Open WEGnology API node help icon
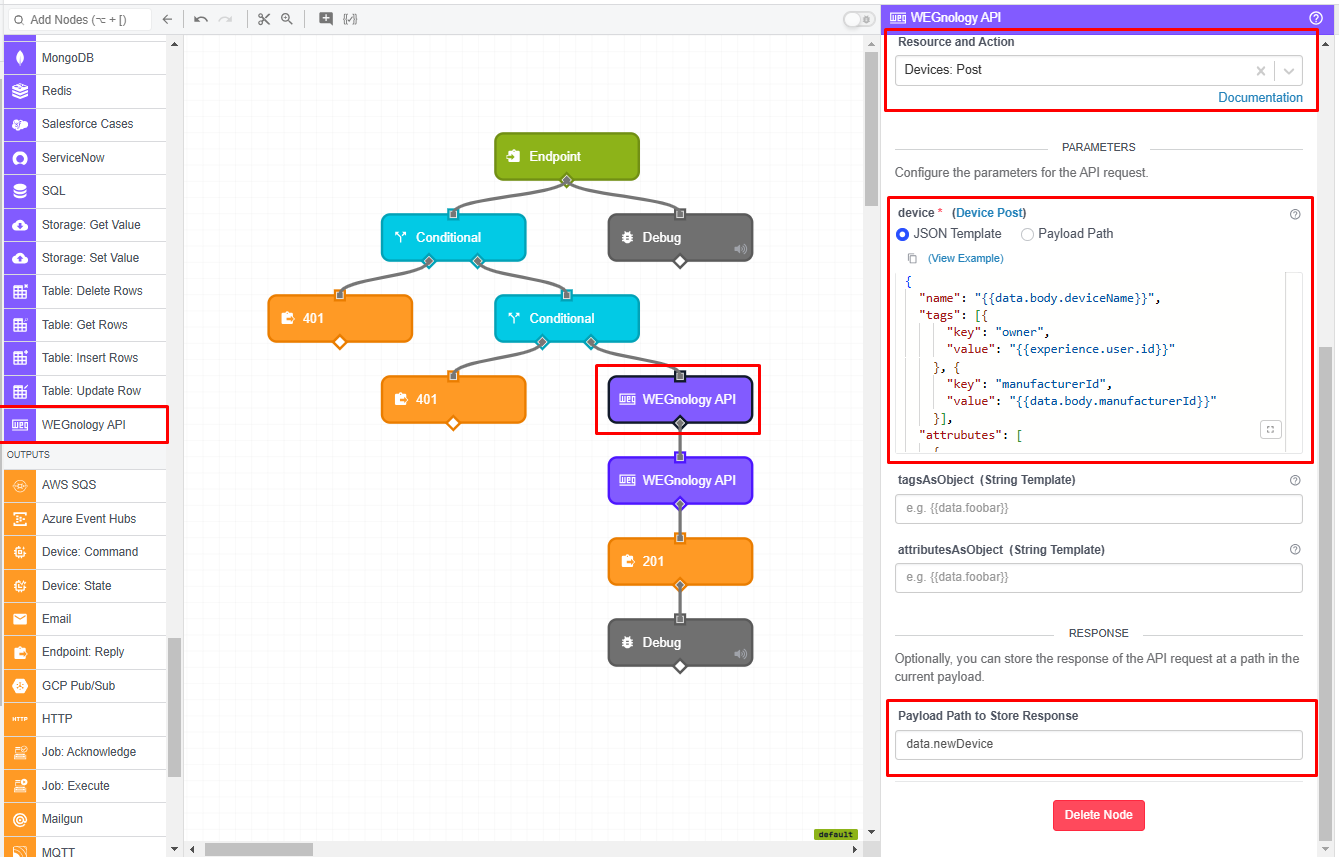 1315,17
